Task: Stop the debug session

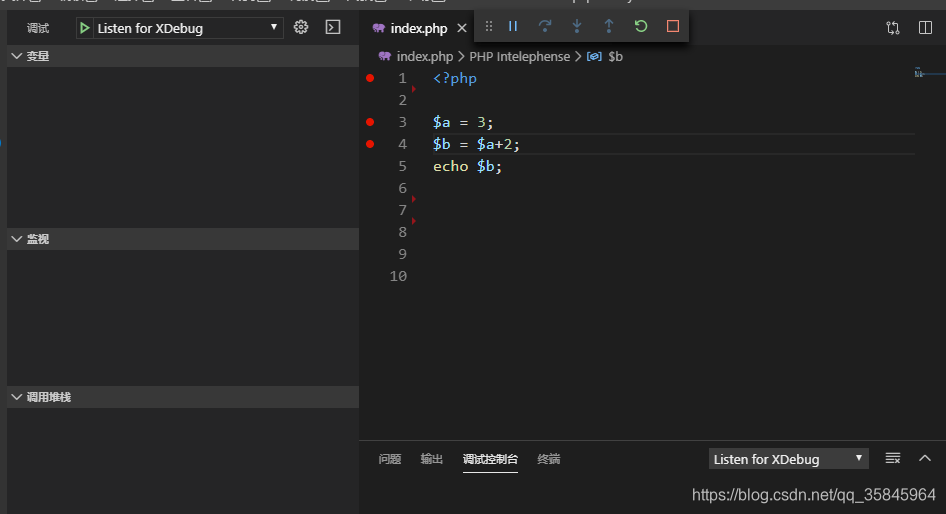Action: tap(673, 26)
